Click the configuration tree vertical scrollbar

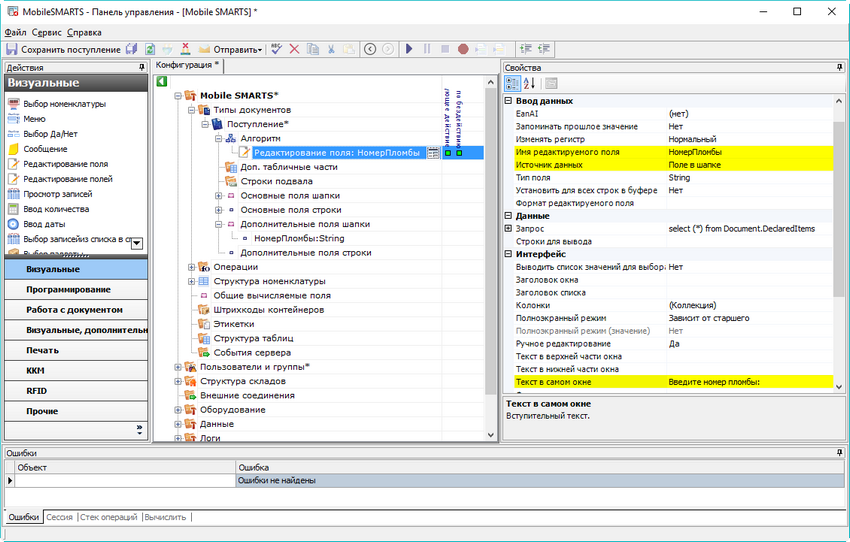tap(491, 259)
